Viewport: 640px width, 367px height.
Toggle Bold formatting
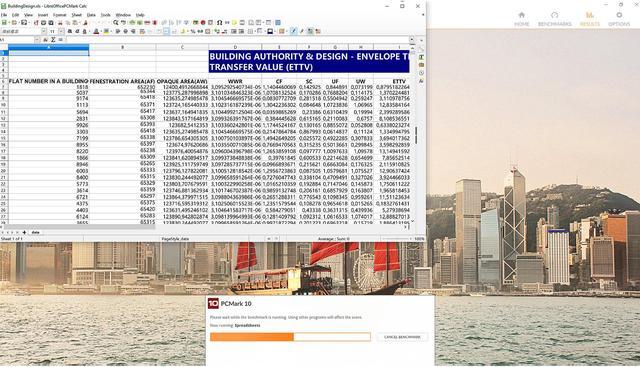pyautogui.click(x=70, y=31)
